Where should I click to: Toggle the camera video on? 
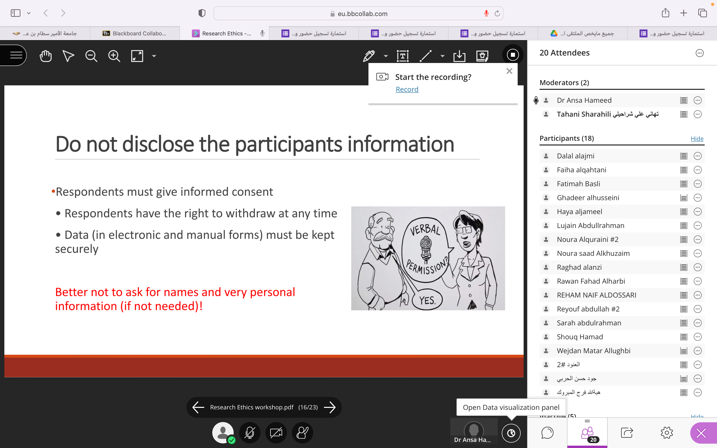[x=276, y=433]
